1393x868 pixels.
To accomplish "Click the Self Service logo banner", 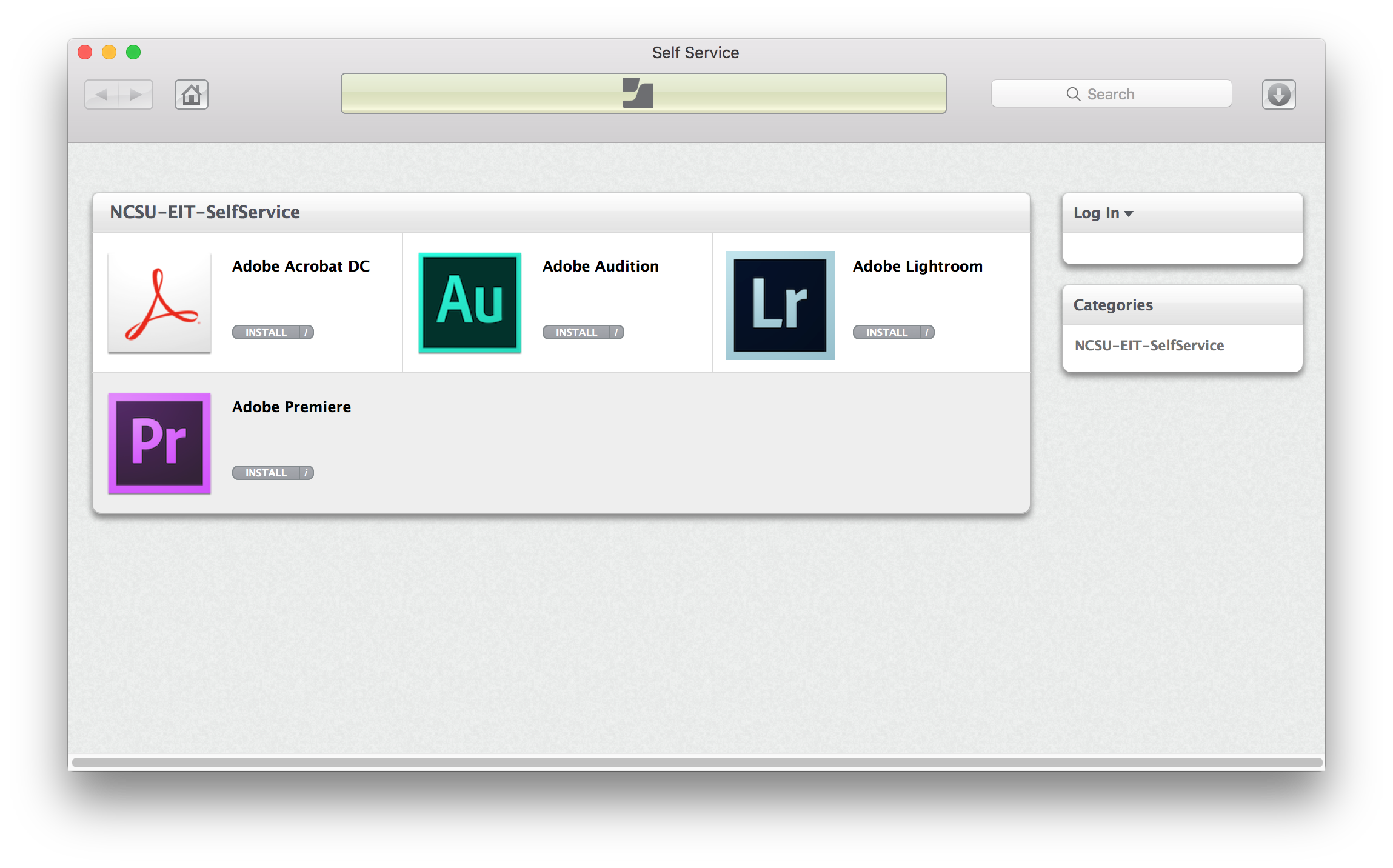I will (643, 93).
